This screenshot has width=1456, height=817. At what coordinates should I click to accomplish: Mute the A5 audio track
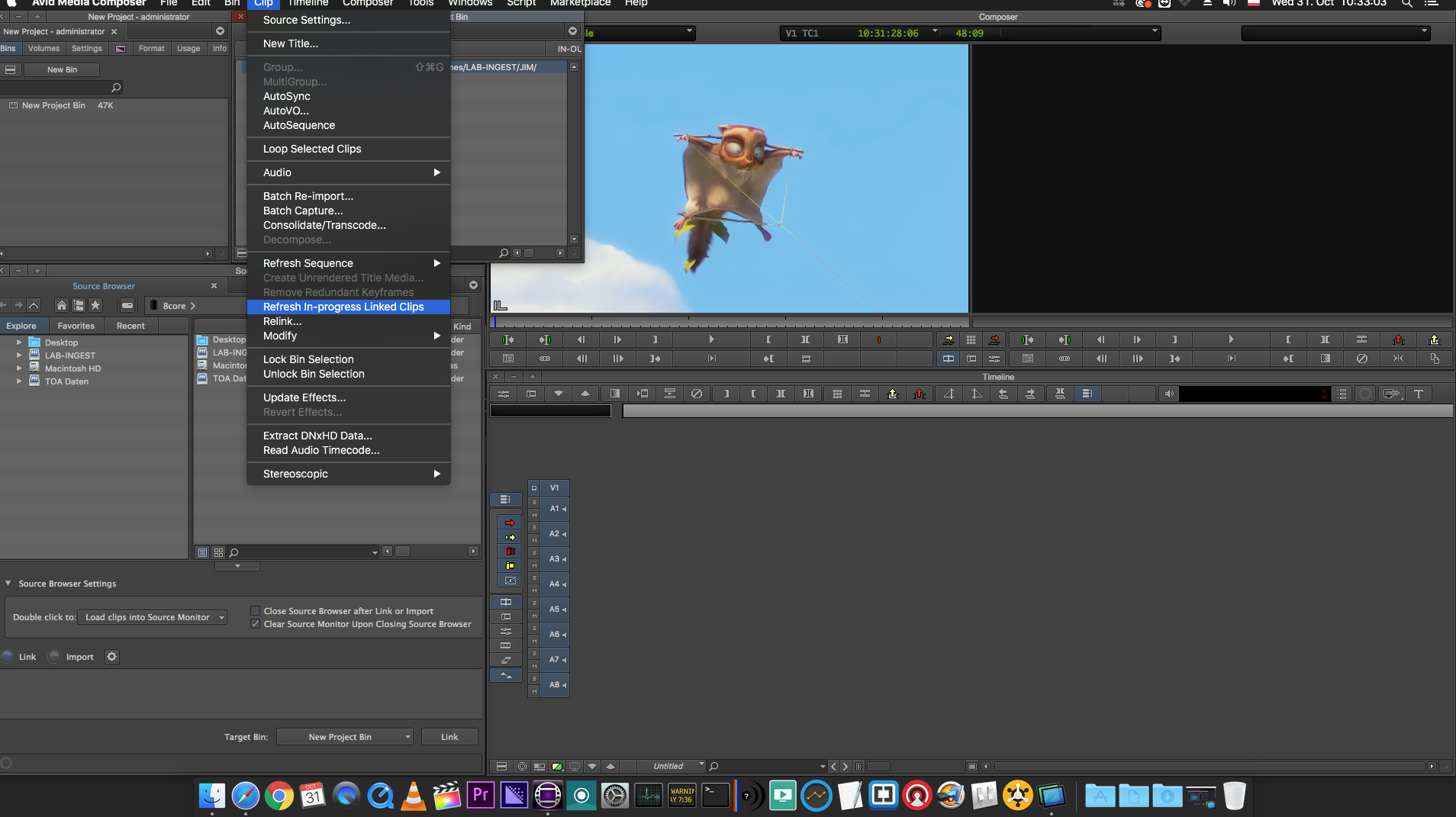click(x=534, y=616)
